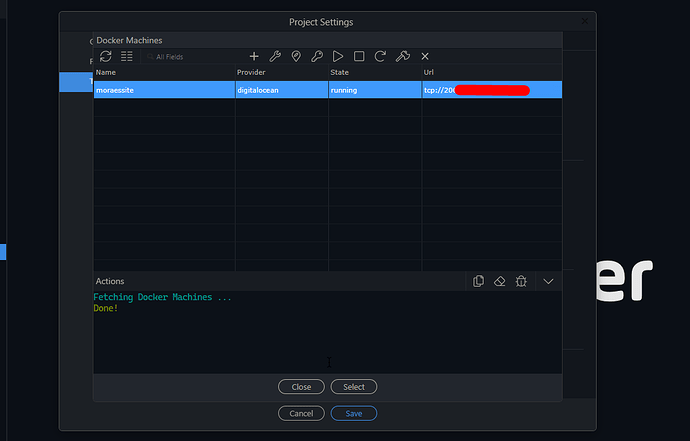
Task: Sort by Name column header
Action: (165, 72)
